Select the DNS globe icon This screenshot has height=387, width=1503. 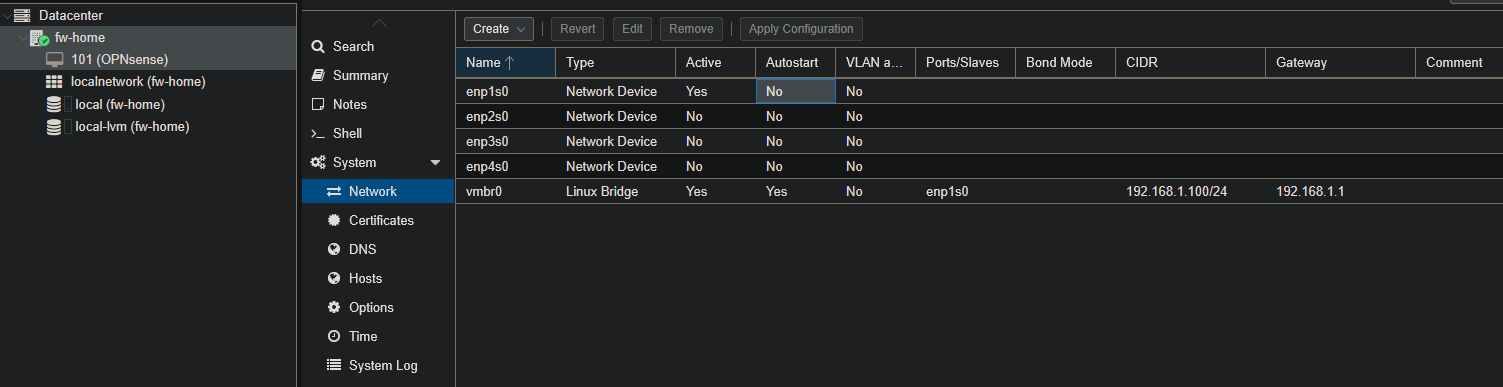pyautogui.click(x=334, y=249)
